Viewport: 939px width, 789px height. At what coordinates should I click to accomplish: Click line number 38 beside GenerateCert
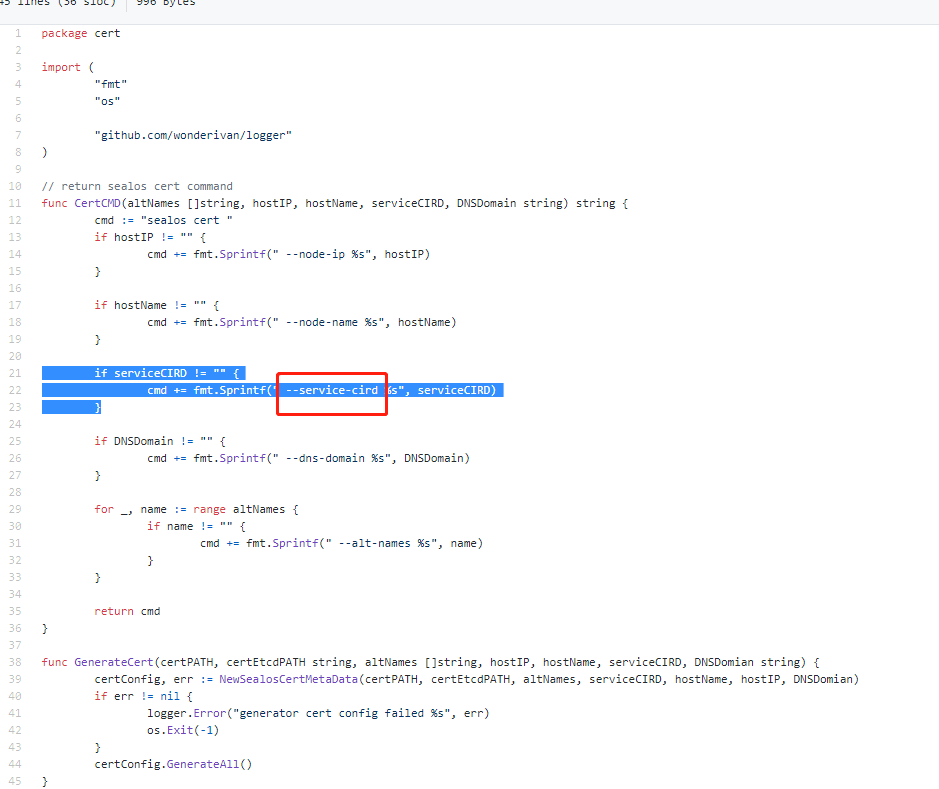click(x=18, y=661)
